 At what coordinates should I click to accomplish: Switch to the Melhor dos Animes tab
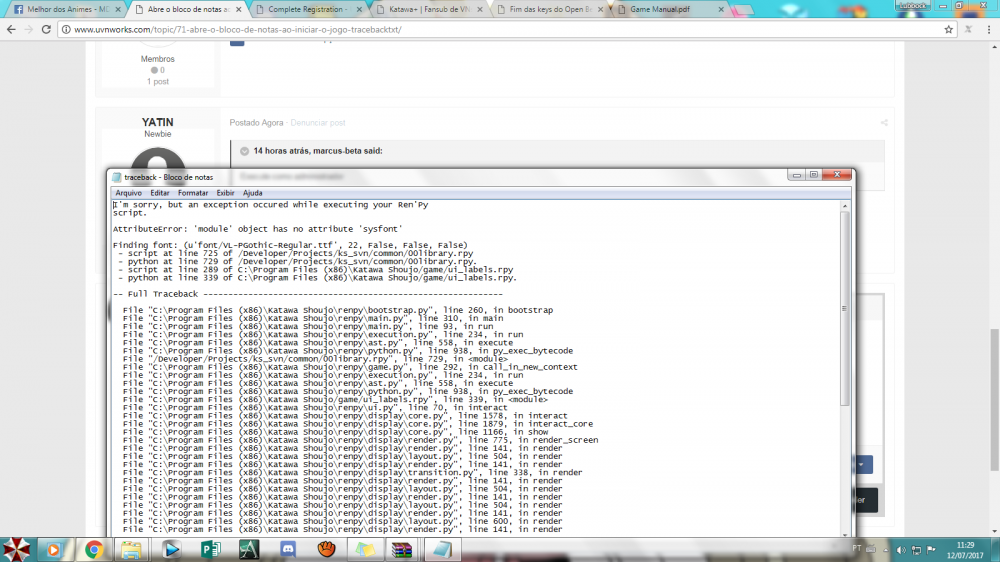(x=68, y=10)
